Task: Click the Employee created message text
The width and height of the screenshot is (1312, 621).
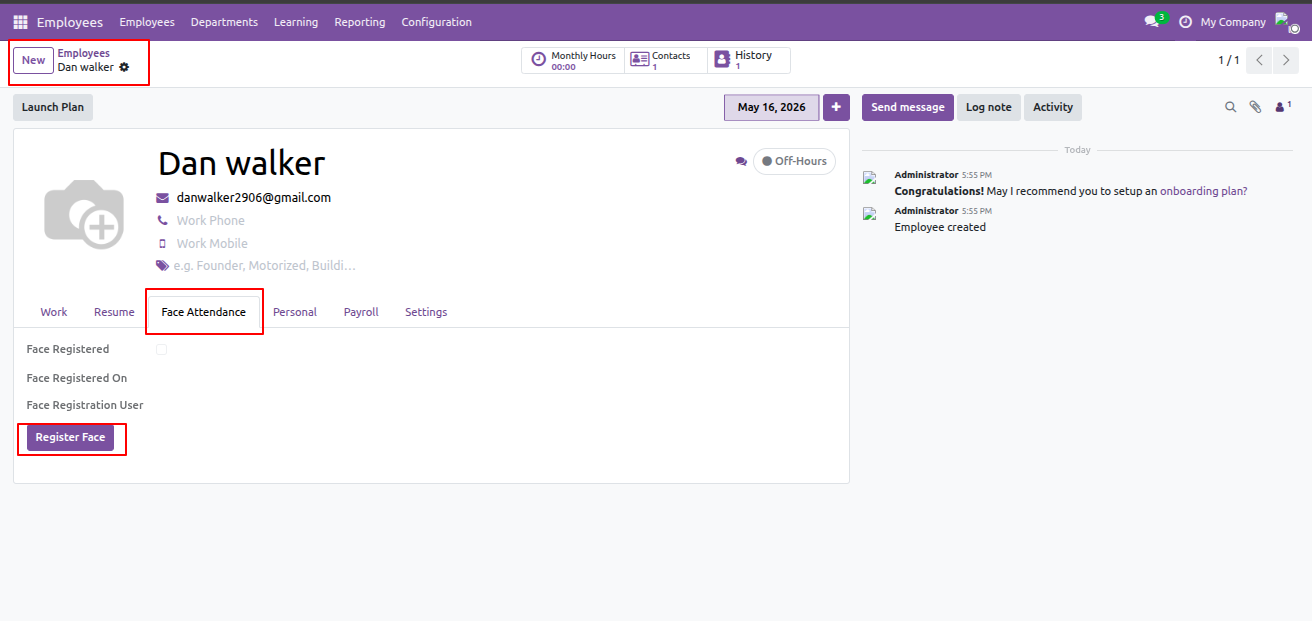Action: click(x=940, y=227)
